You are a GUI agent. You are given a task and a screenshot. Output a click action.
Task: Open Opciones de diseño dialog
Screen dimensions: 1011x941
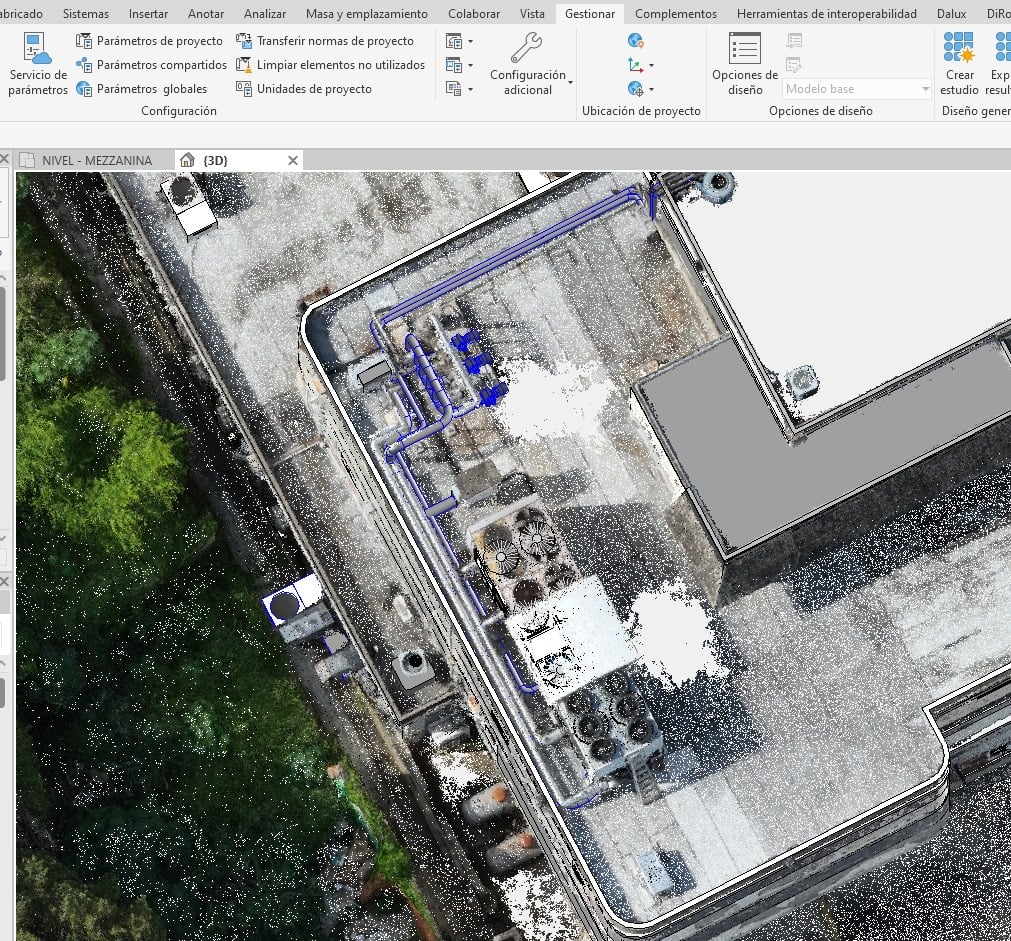click(745, 63)
